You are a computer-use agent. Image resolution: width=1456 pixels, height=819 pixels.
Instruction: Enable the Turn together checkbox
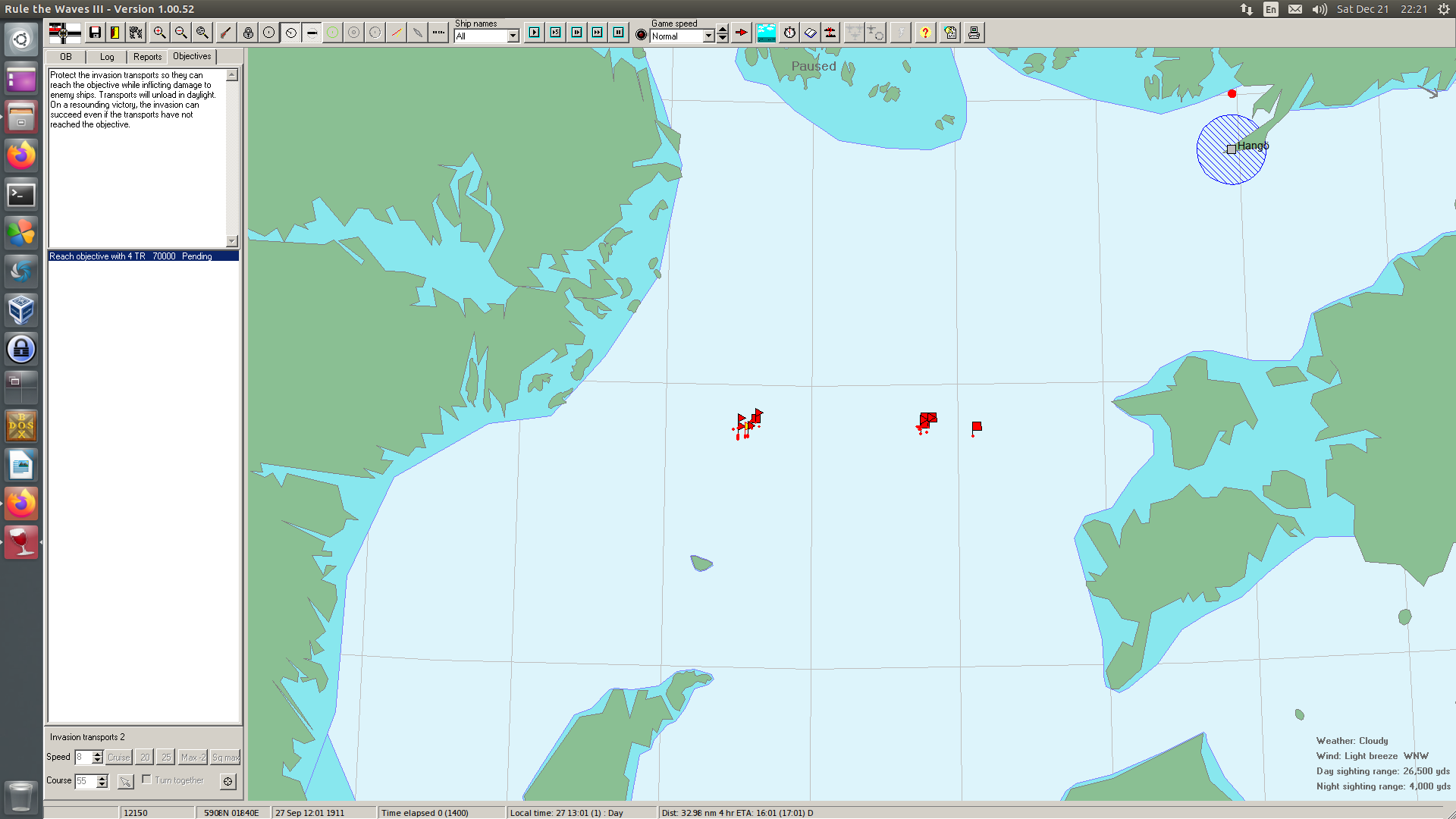tap(146, 780)
